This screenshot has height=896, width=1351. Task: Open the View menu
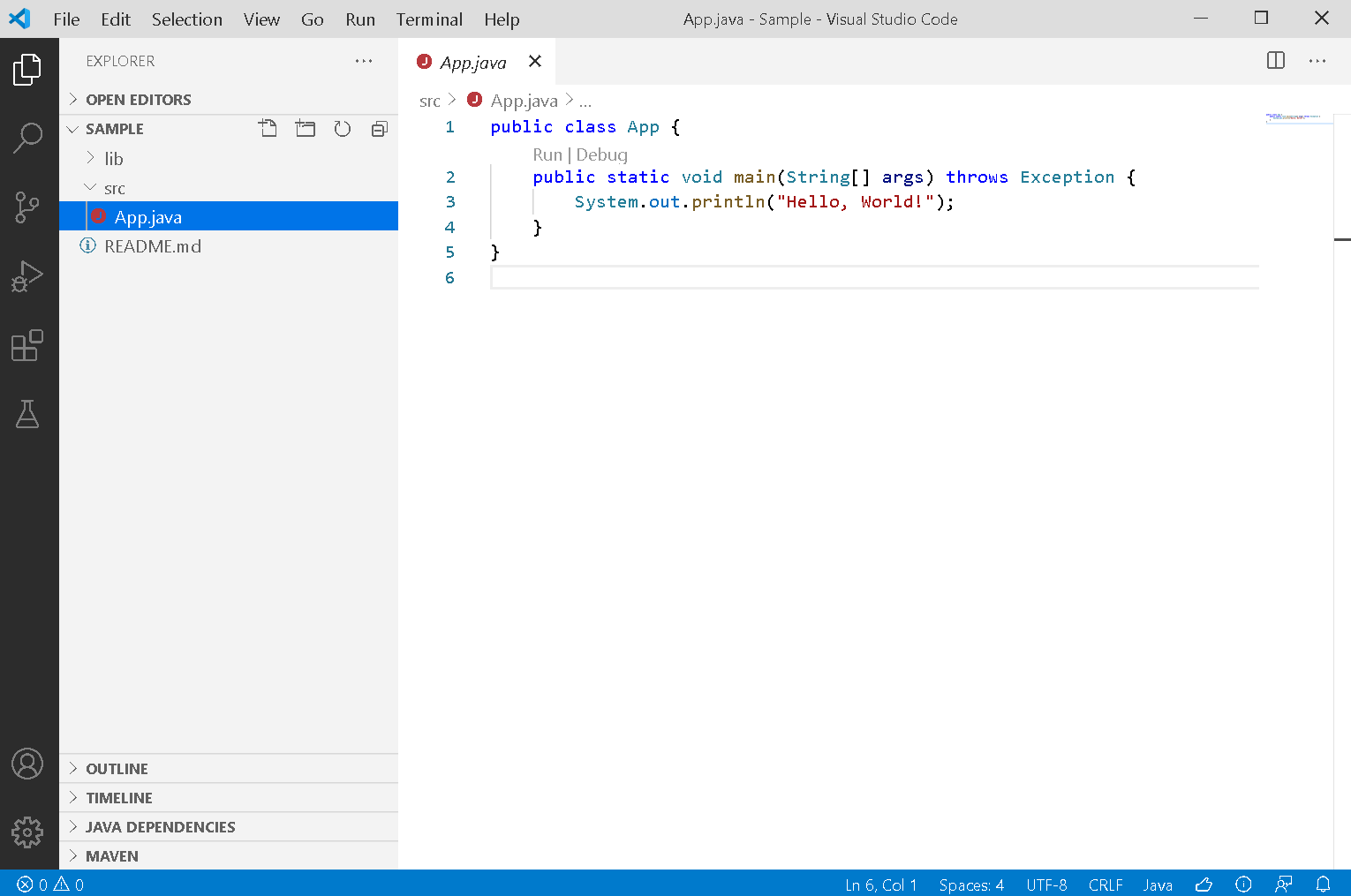(x=262, y=19)
